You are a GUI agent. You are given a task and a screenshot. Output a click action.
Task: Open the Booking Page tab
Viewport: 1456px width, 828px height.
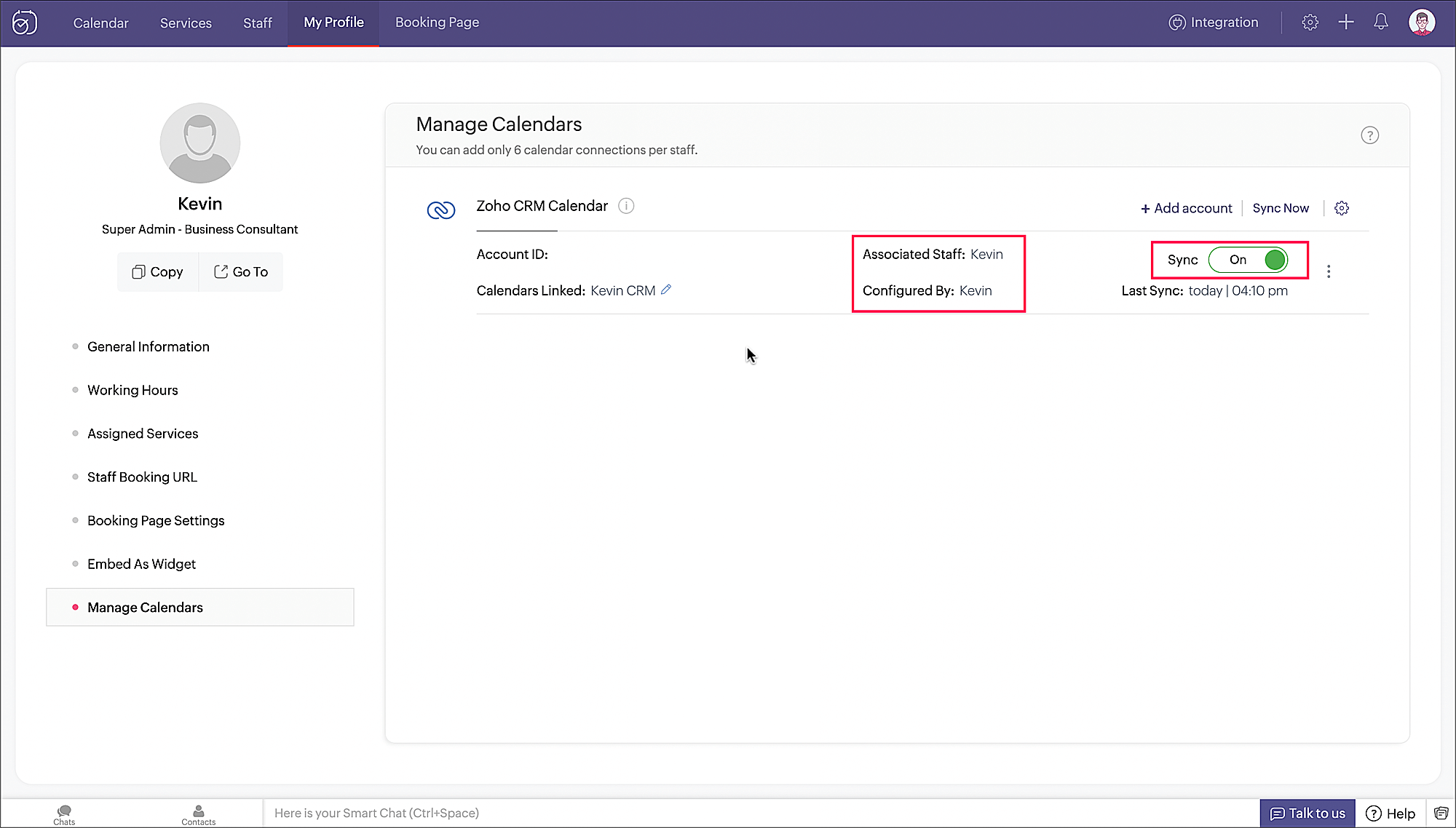point(437,23)
